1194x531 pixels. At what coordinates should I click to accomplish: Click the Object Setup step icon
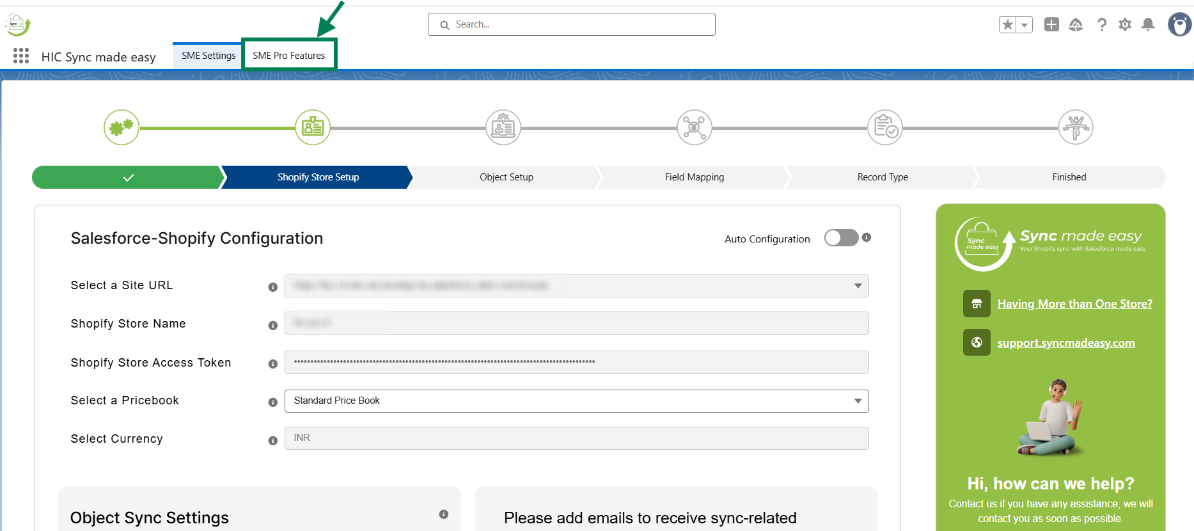(503, 127)
